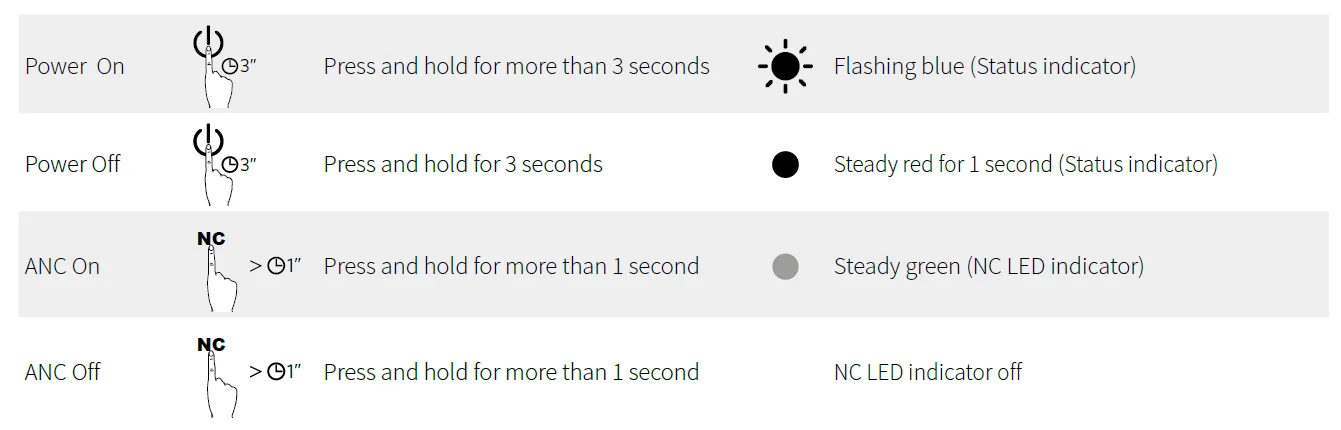The width and height of the screenshot is (1341, 430).
Task: Click "Press and hold for more than 3 seconds"
Action: coord(516,67)
